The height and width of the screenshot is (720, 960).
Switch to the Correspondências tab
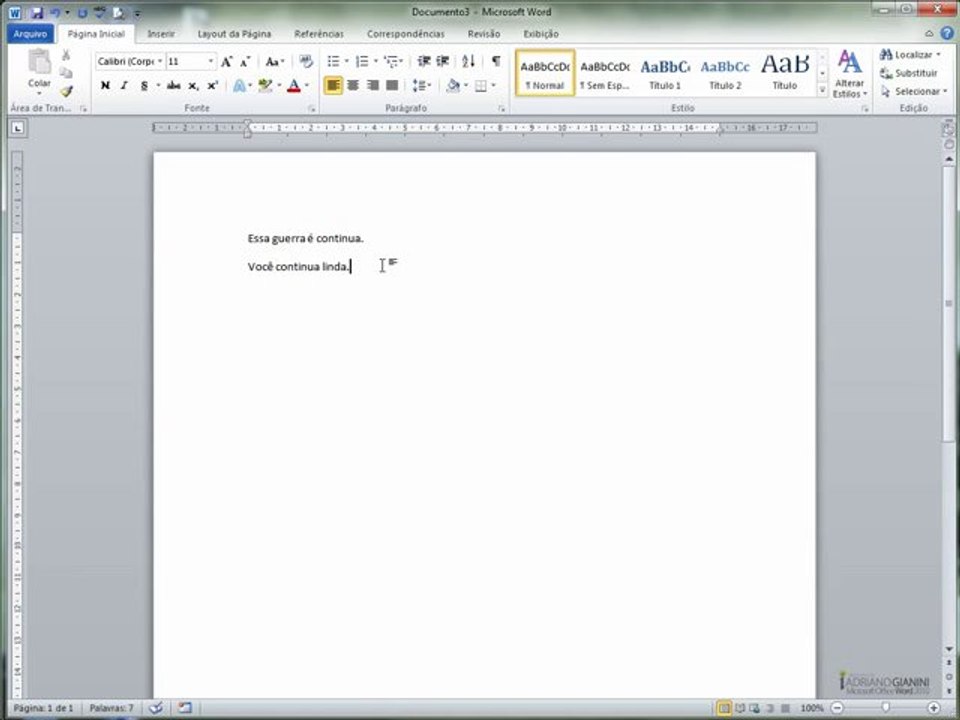[x=406, y=34]
